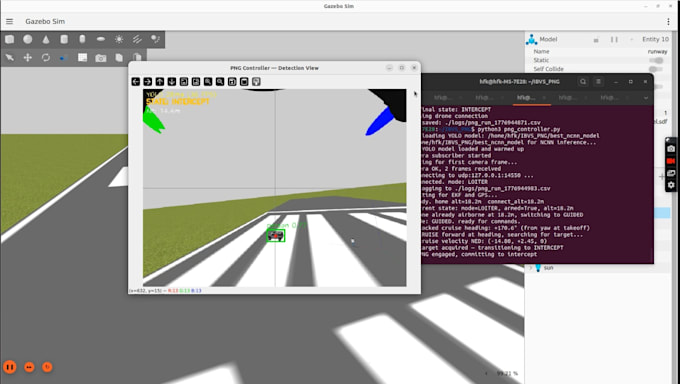The image size is (680, 384).
Task: Insert a cone shape in Gazebo
Action: [x=46, y=39]
